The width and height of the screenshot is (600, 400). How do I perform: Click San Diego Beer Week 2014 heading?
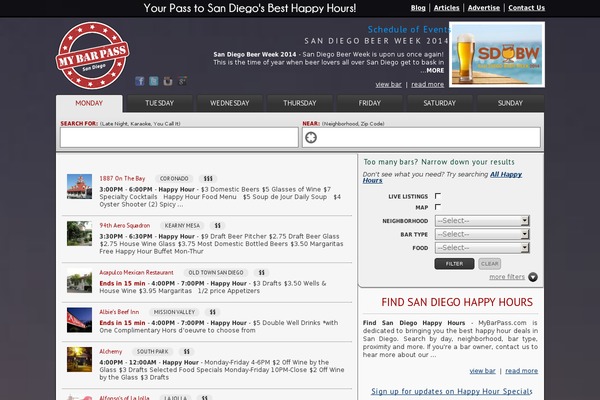(x=377, y=41)
